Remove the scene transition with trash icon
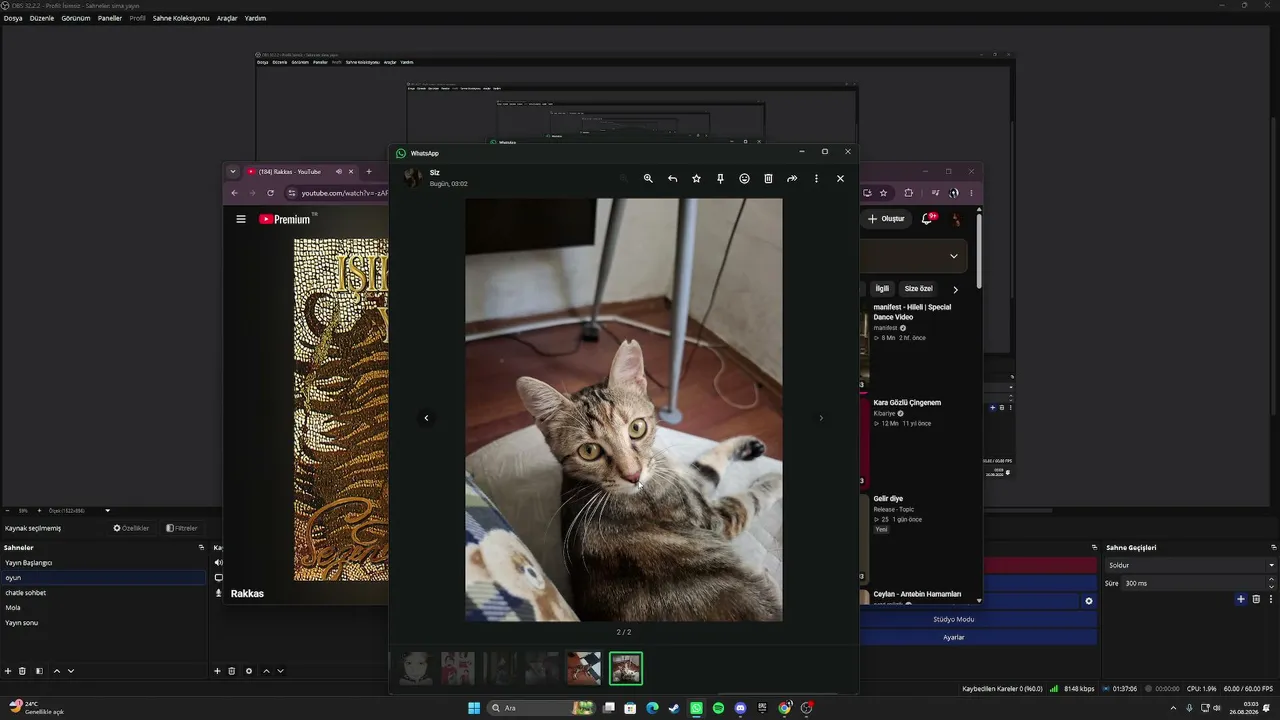Screen dimensions: 1280x720 pyautogui.click(x=1256, y=599)
